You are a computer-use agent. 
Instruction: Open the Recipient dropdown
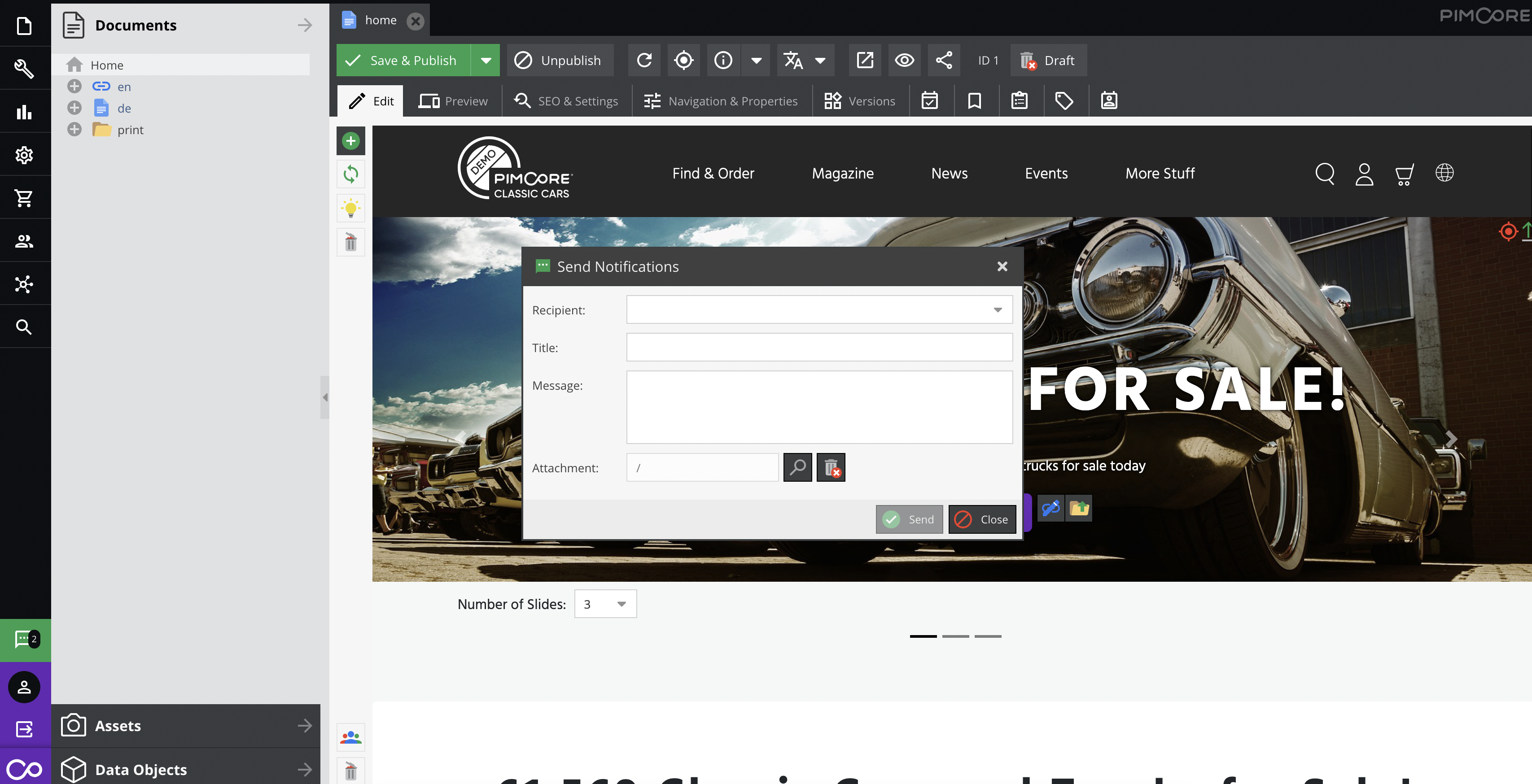click(x=998, y=309)
